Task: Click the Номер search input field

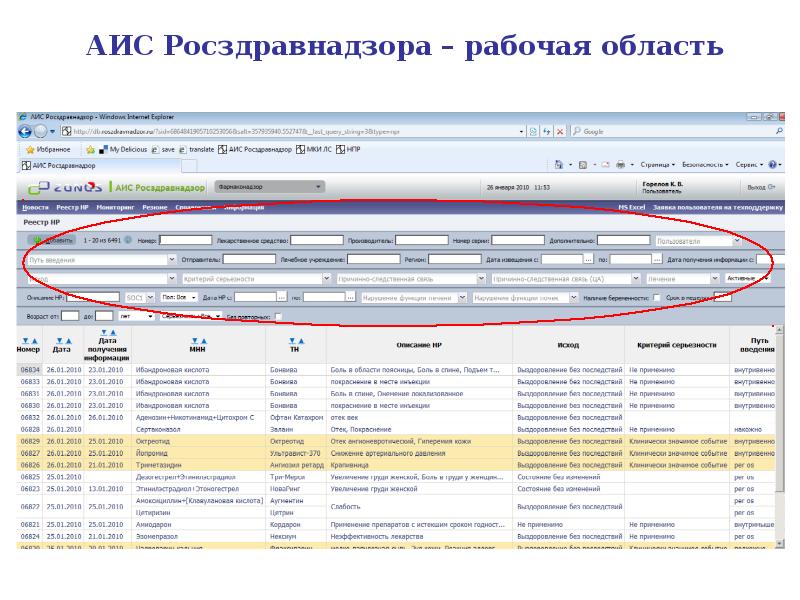Action: pyautogui.click(x=186, y=240)
